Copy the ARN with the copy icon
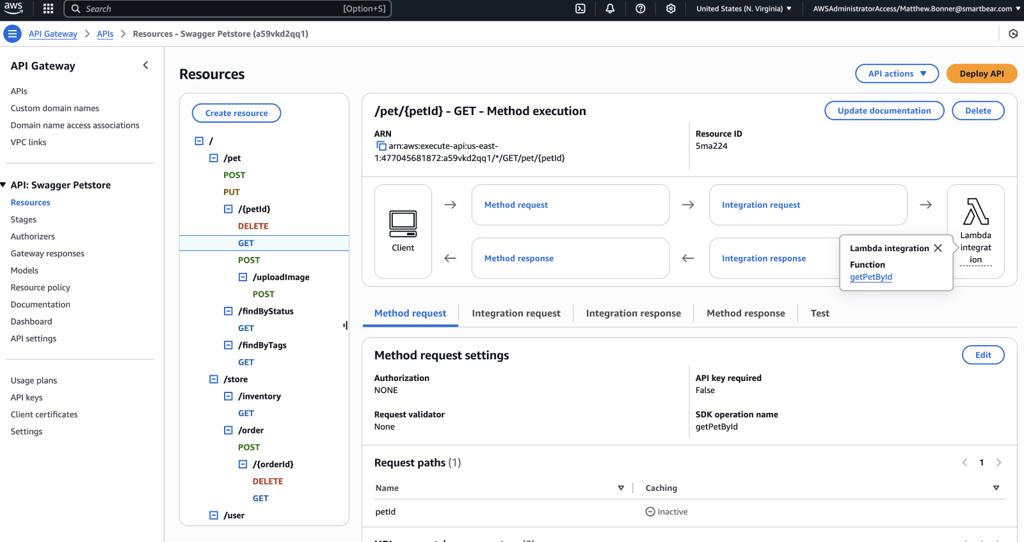 coord(381,146)
